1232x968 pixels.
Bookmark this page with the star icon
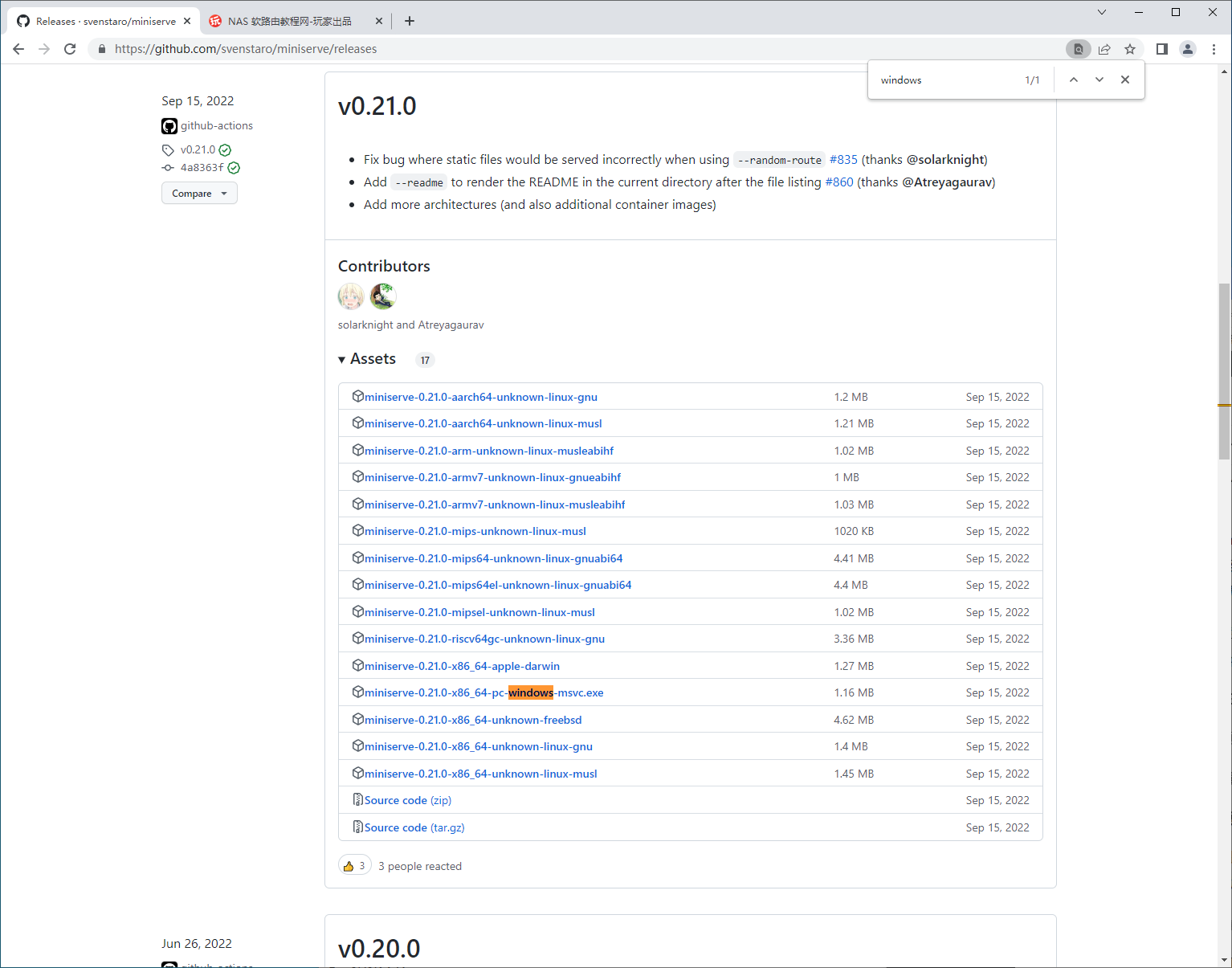1130,49
